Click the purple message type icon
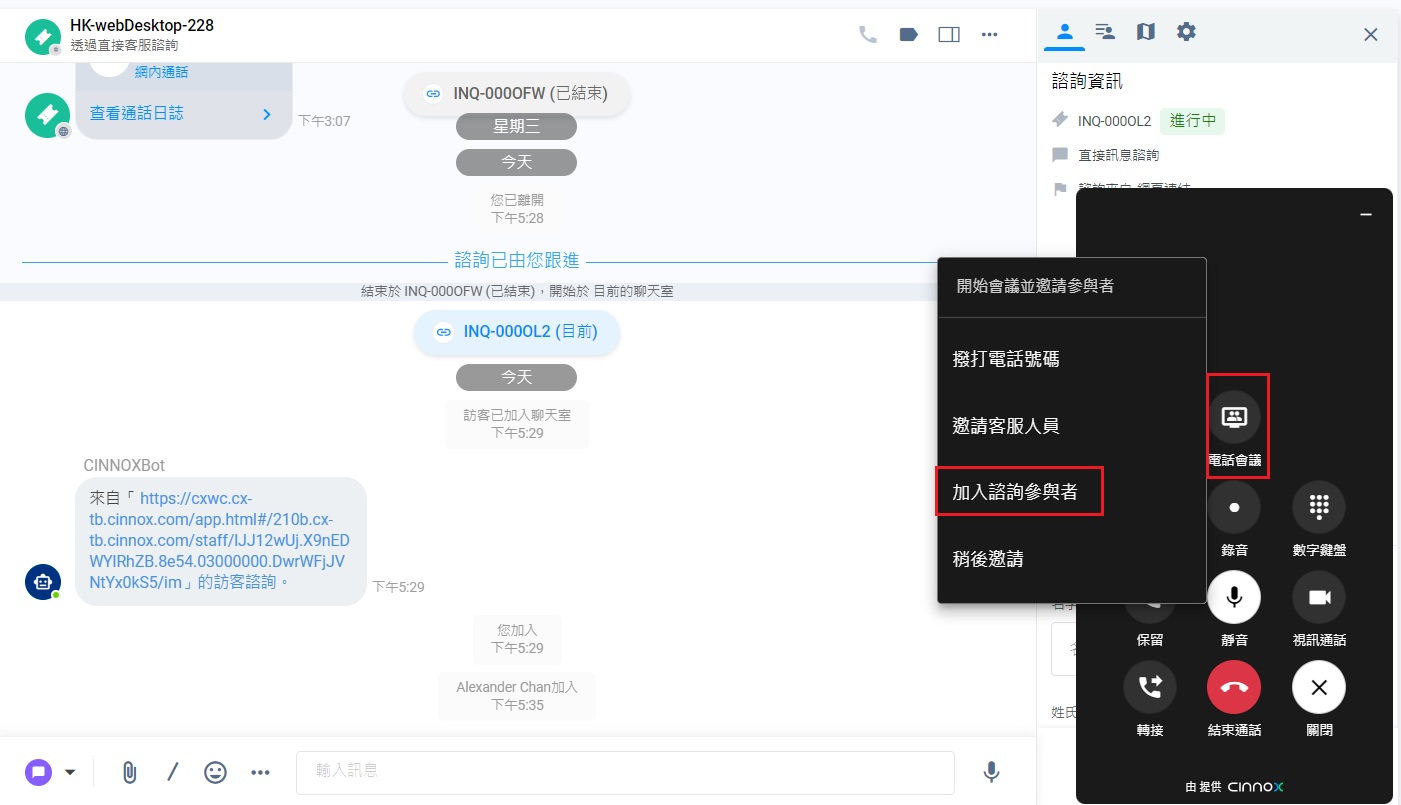The width and height of the screenshot is (1401, 805). (x=38, y=772)
